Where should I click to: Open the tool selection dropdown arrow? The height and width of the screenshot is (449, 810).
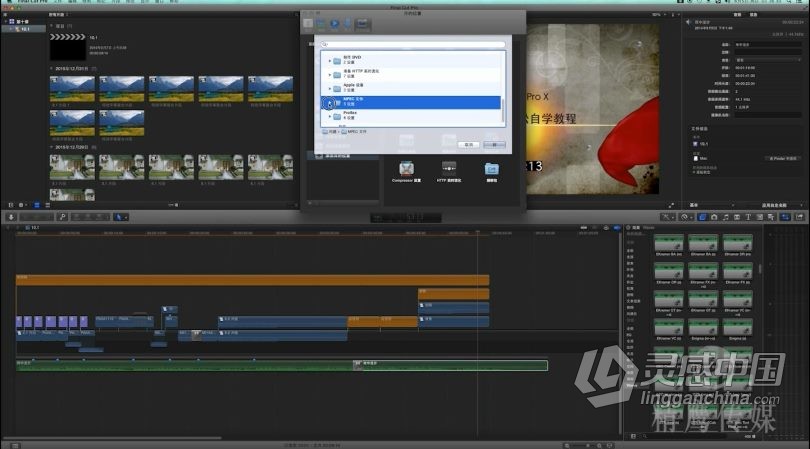[126, 217]
